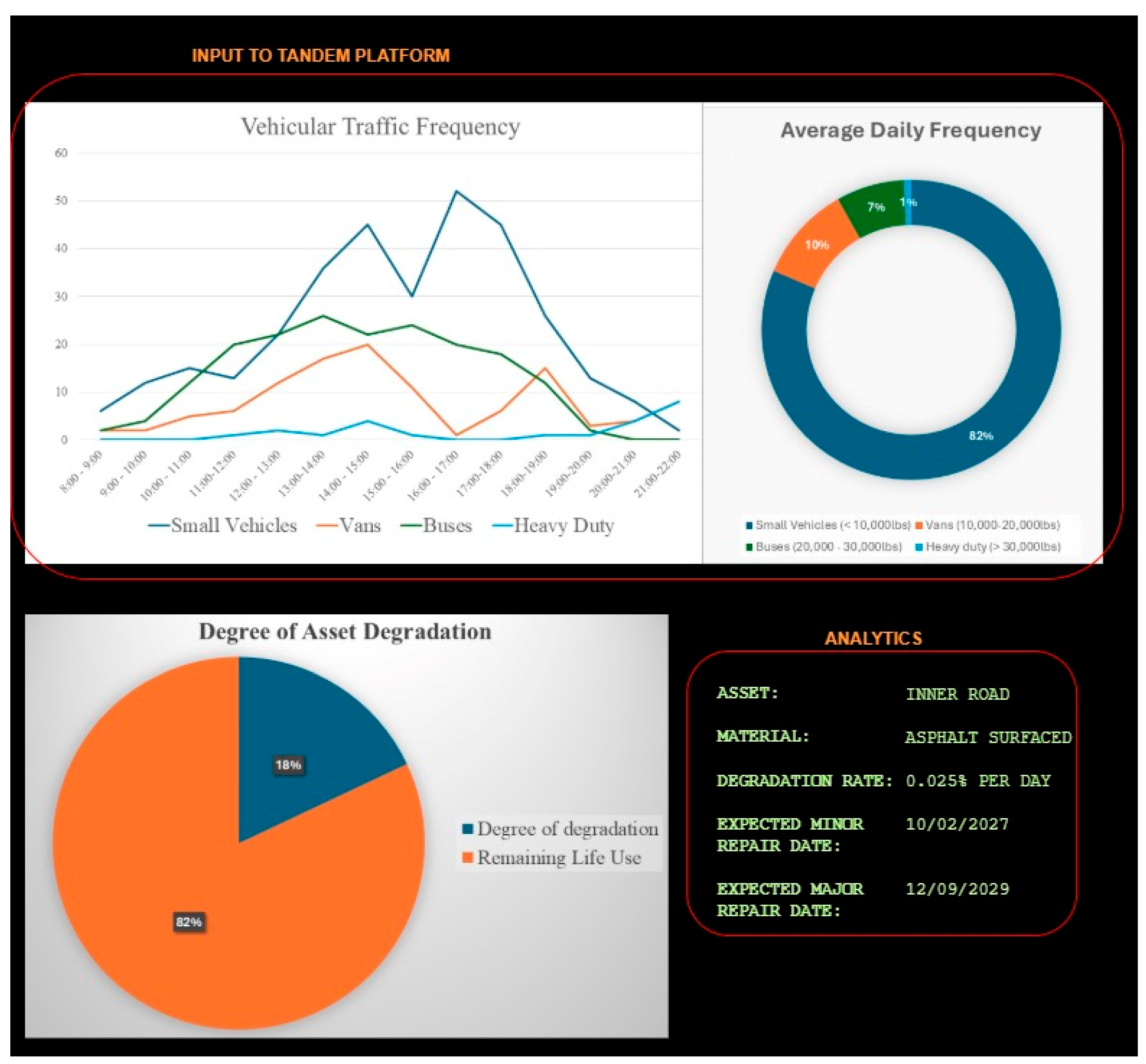Image resolution: width=1146 pixels, height=1064 pixels.
Task: Click the Small Vehicles legend entry under line chart
Action: coord(223,525)
